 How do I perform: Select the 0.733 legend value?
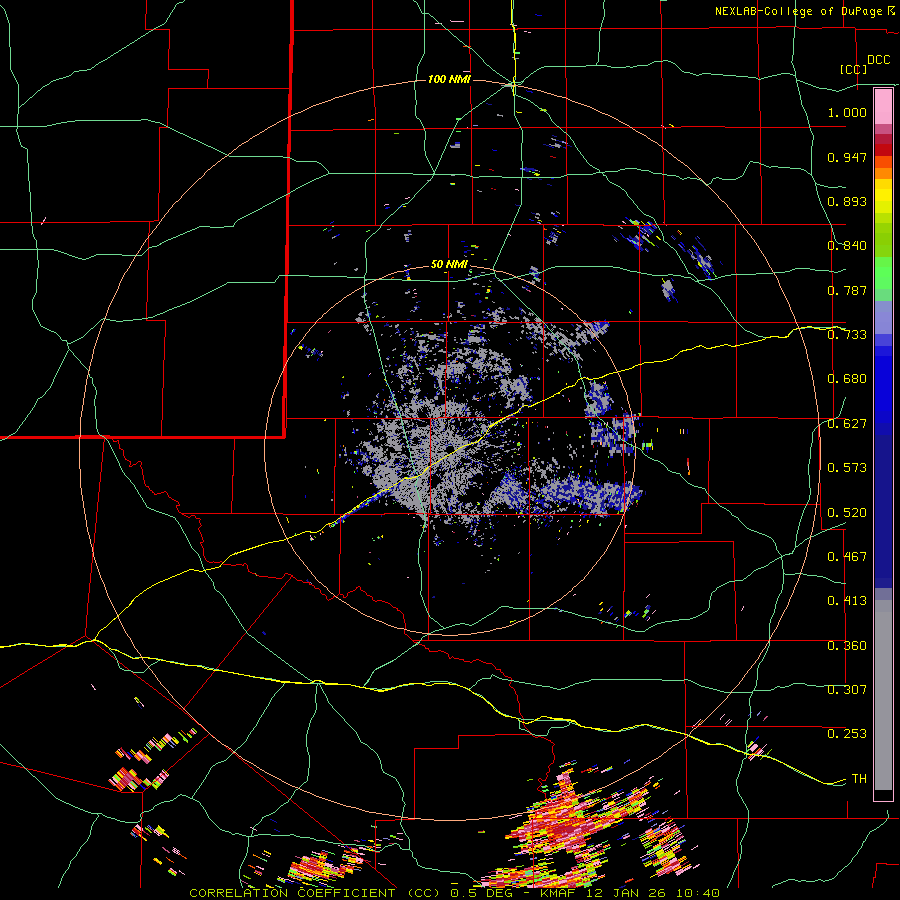(x=847, y=335)
